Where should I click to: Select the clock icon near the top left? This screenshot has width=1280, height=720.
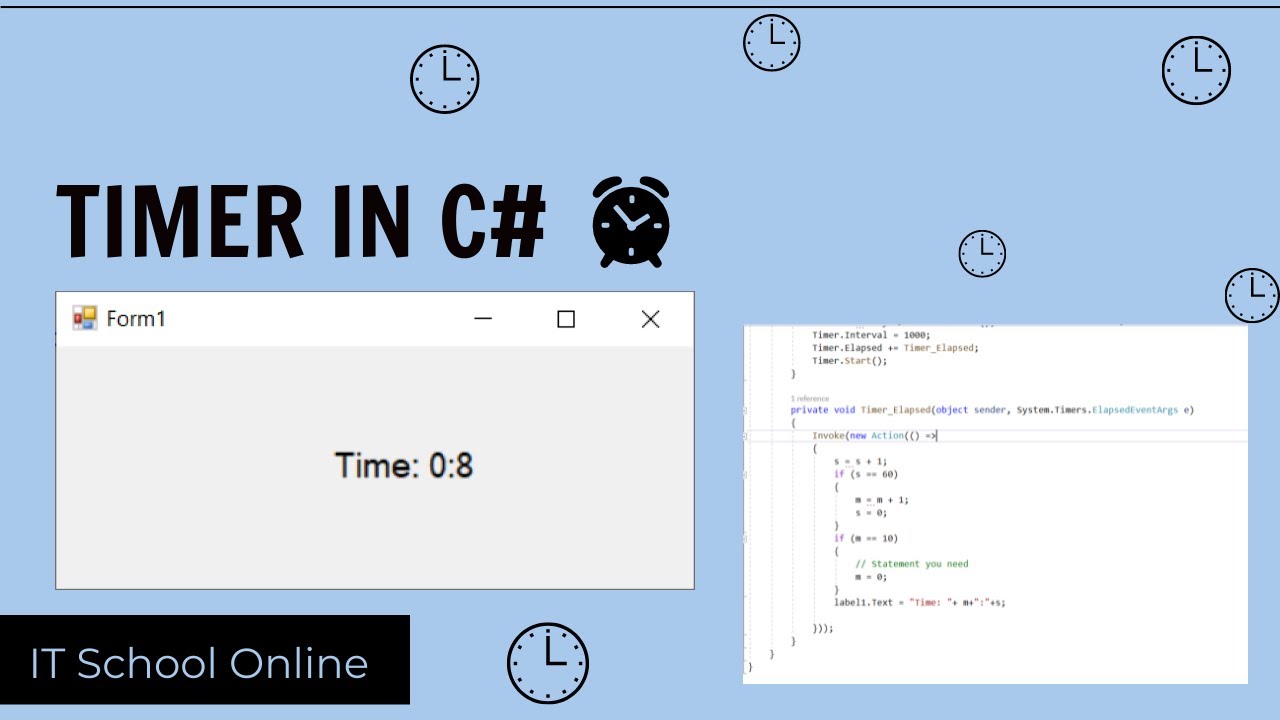pos(445,79)
